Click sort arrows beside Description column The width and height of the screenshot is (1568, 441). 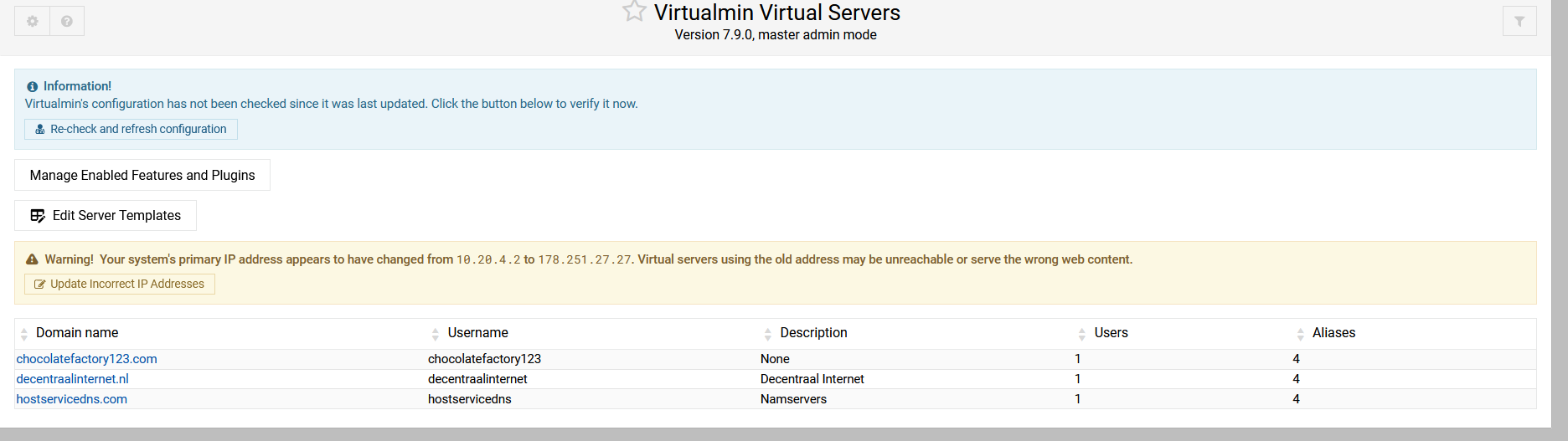[x=768, y=334]
